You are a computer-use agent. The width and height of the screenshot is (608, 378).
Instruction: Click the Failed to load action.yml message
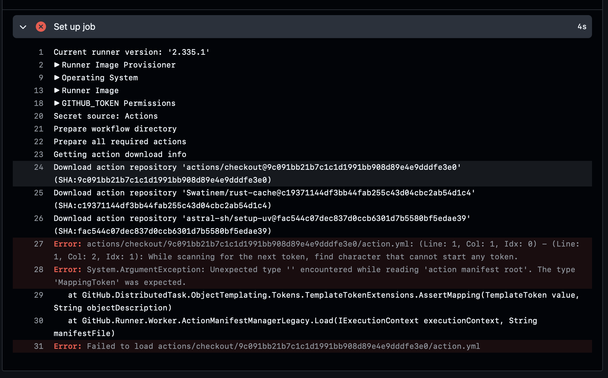(x=283, y=346)
